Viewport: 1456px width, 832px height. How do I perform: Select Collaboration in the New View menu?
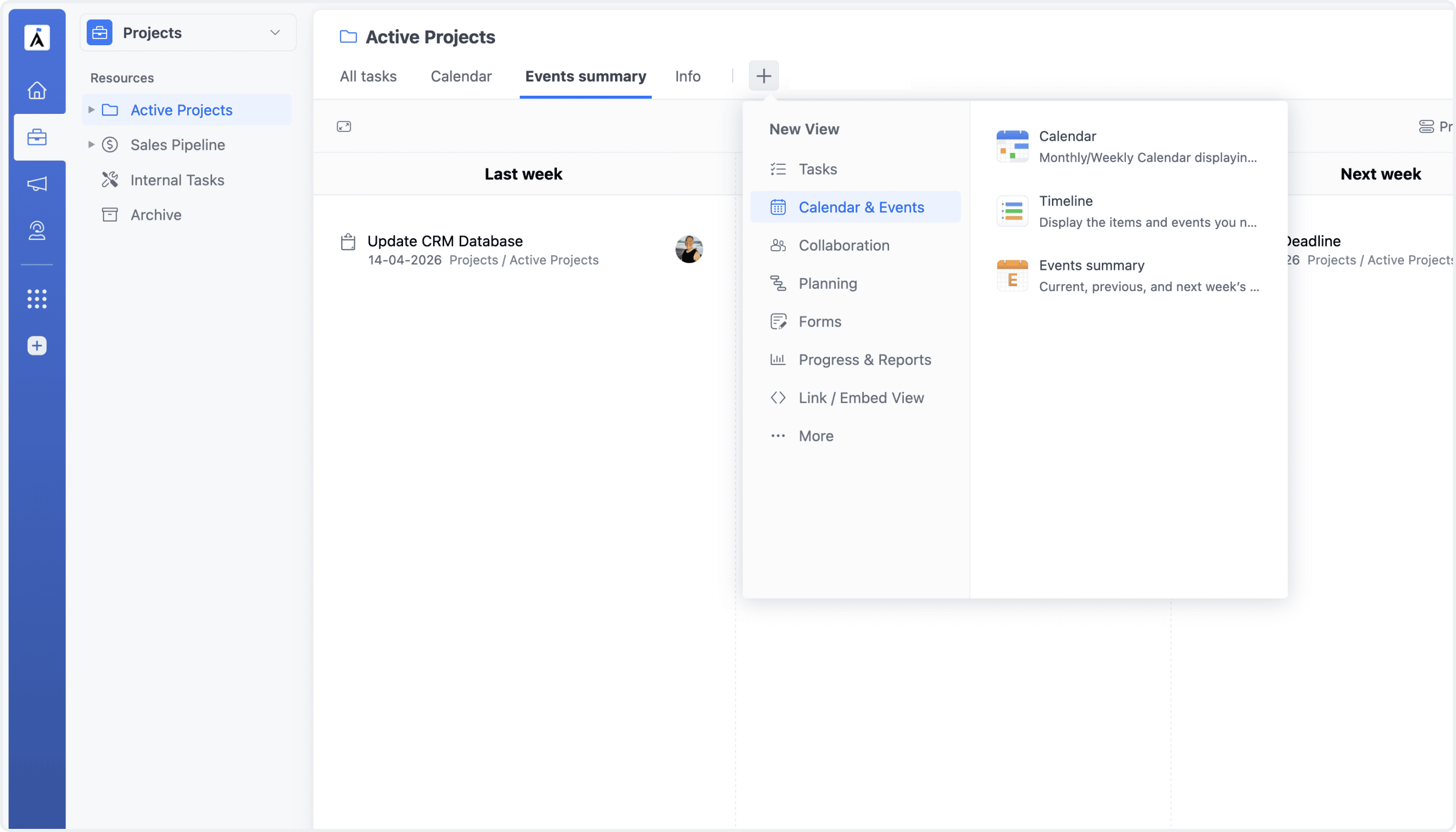pyautogui.click(x=844, y=245)
